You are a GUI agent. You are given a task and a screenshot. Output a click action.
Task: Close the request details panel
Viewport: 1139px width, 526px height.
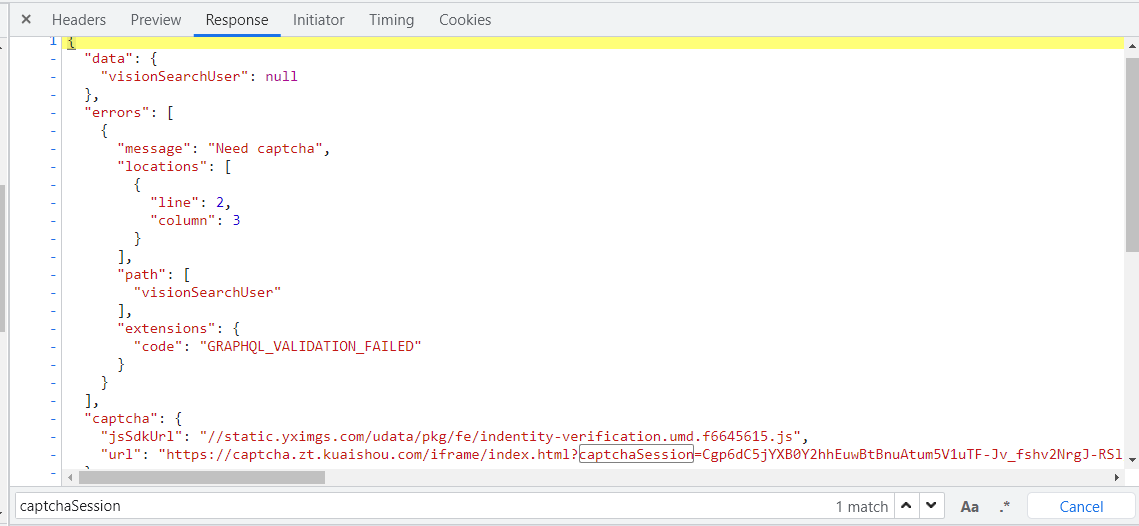(x=26, y=20)
